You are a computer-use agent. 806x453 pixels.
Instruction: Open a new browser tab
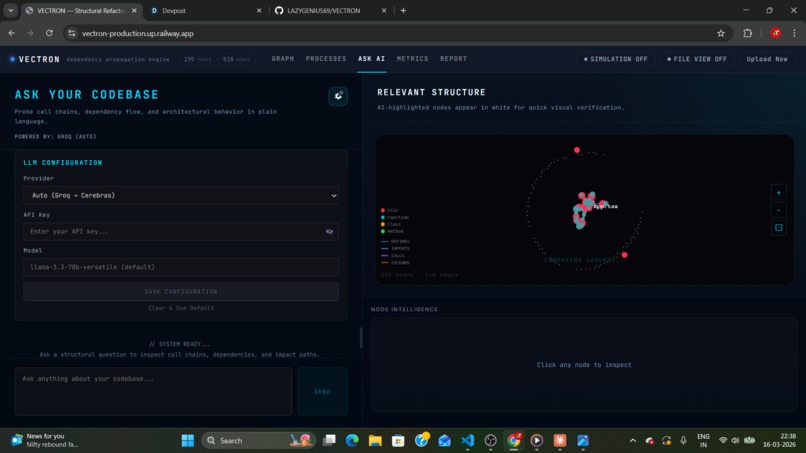403,11
